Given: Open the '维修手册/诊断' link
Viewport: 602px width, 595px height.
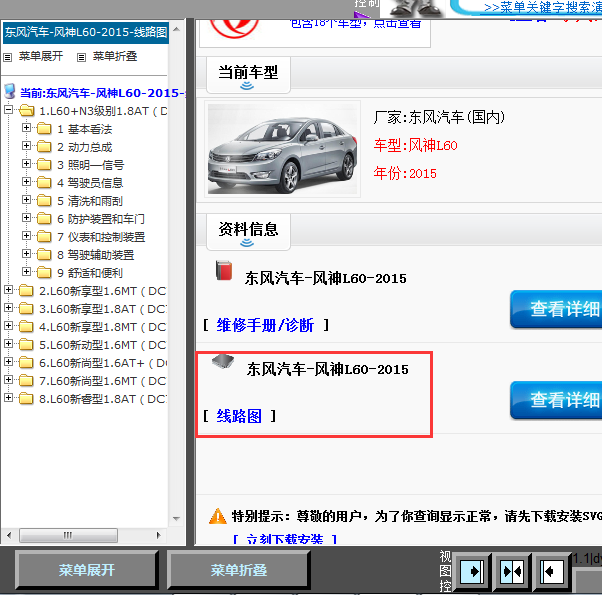Looking at the screenshot, I should (265, 325).
